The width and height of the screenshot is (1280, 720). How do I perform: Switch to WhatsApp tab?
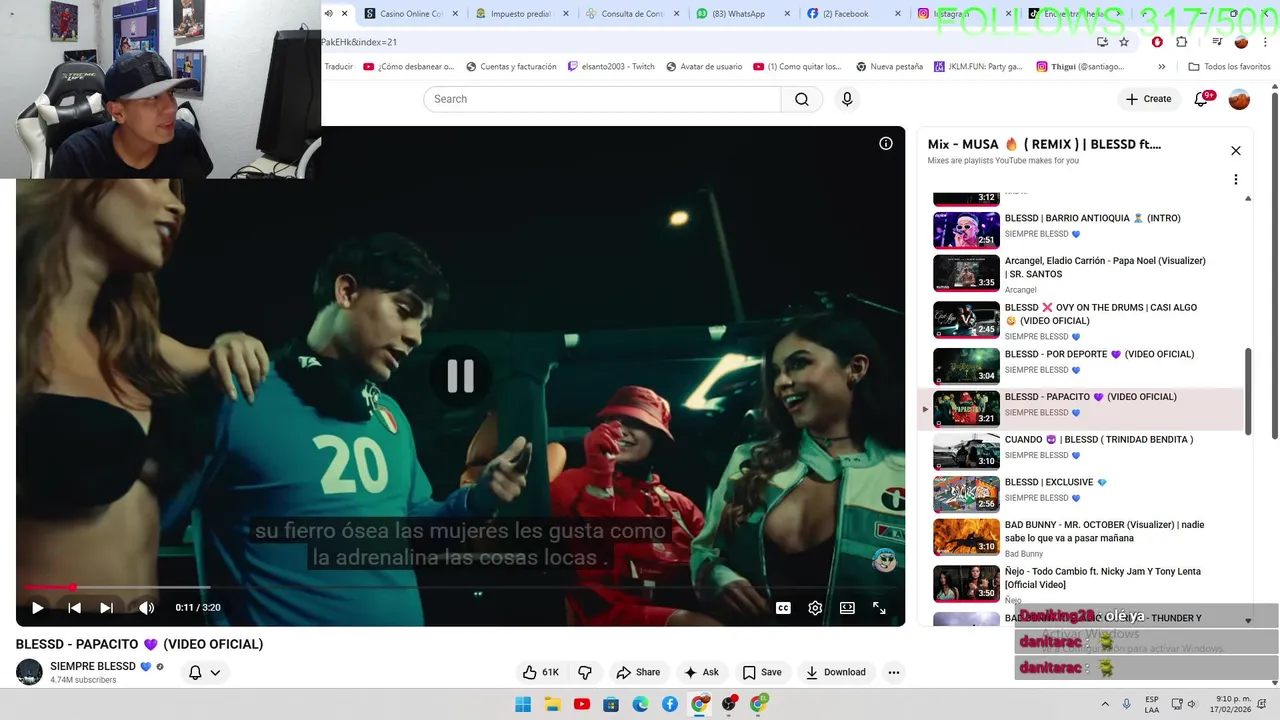click(x=743, y=14)
